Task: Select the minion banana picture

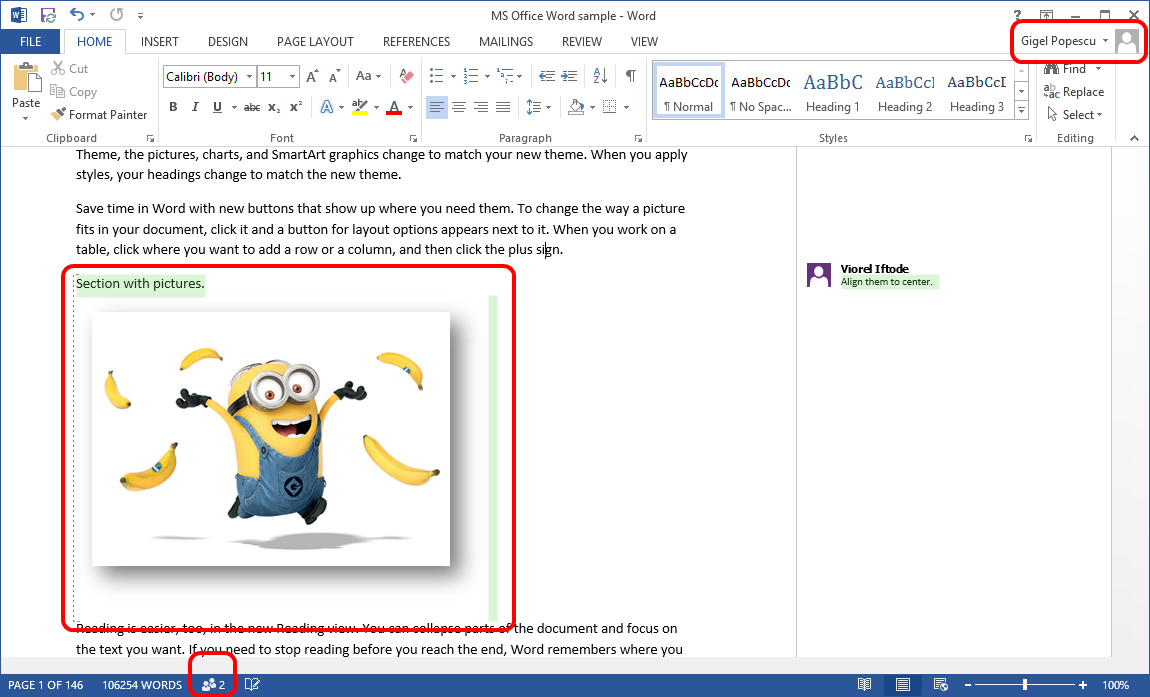Action: pos(271,439)
